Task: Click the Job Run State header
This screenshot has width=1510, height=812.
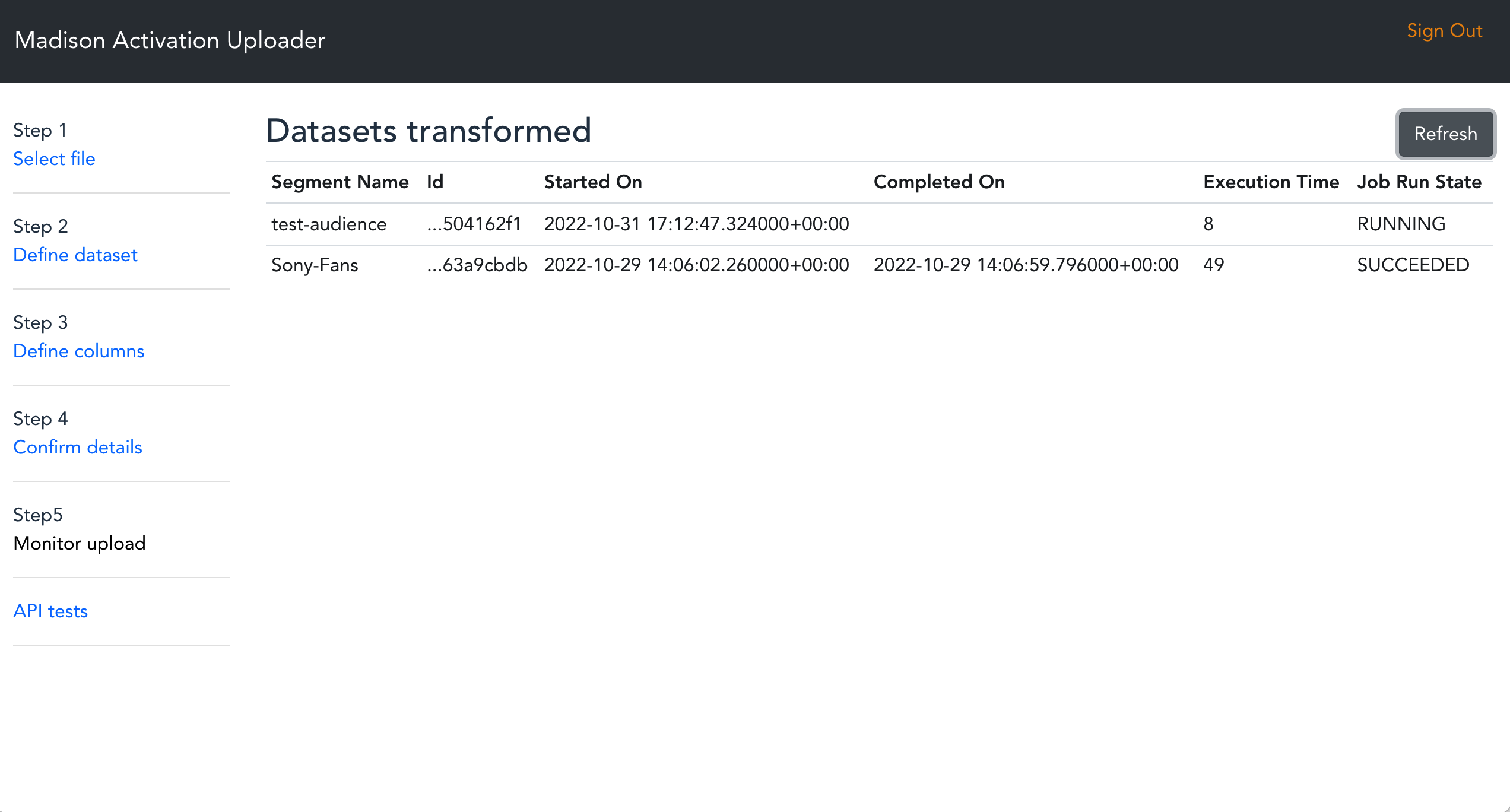Action: click(x=1419, y=182)
